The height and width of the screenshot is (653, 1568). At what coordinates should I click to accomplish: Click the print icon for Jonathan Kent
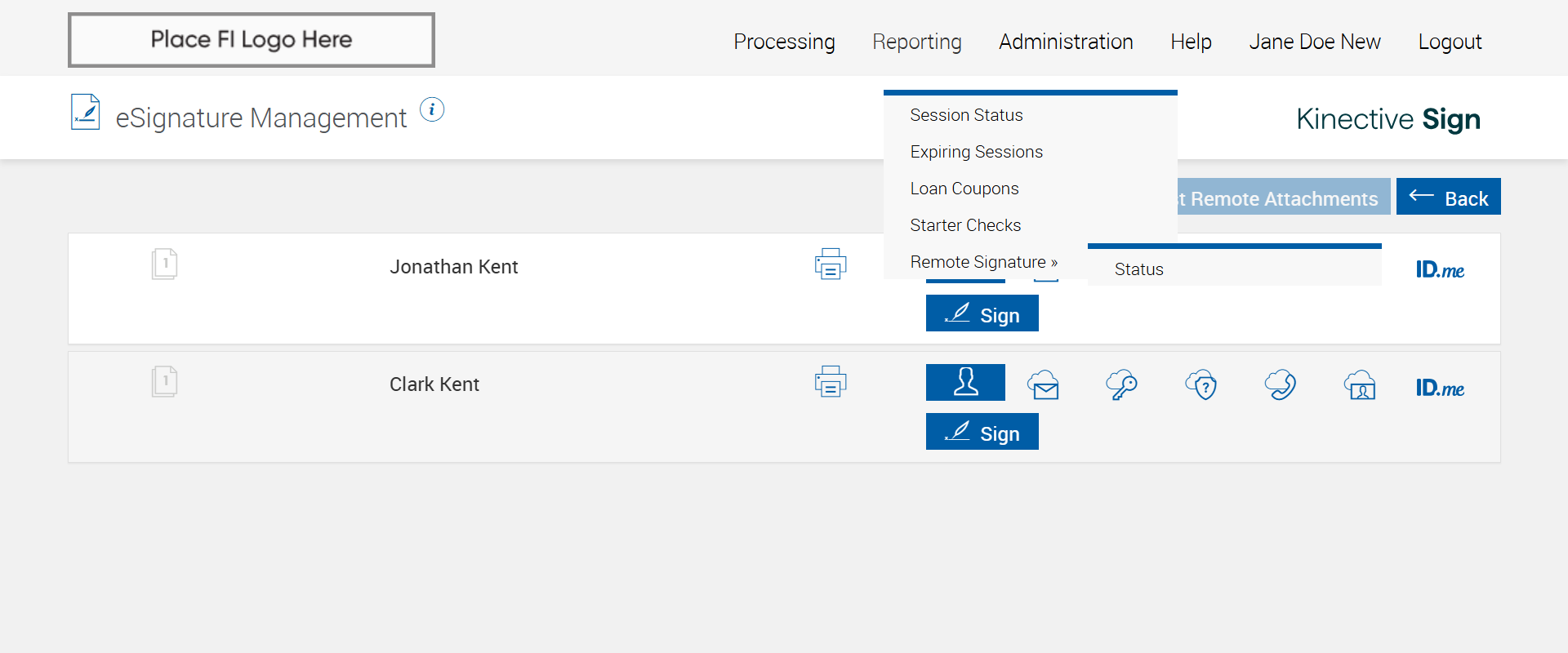(x=830, y=264)
